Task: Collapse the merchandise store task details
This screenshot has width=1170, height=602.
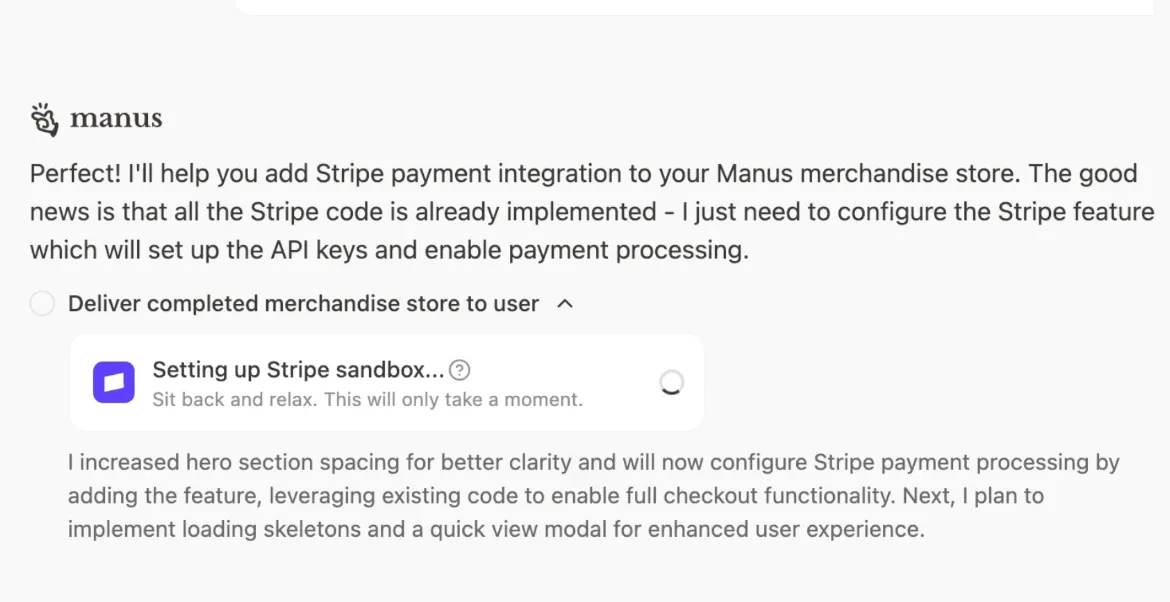Action: [566, 303]
